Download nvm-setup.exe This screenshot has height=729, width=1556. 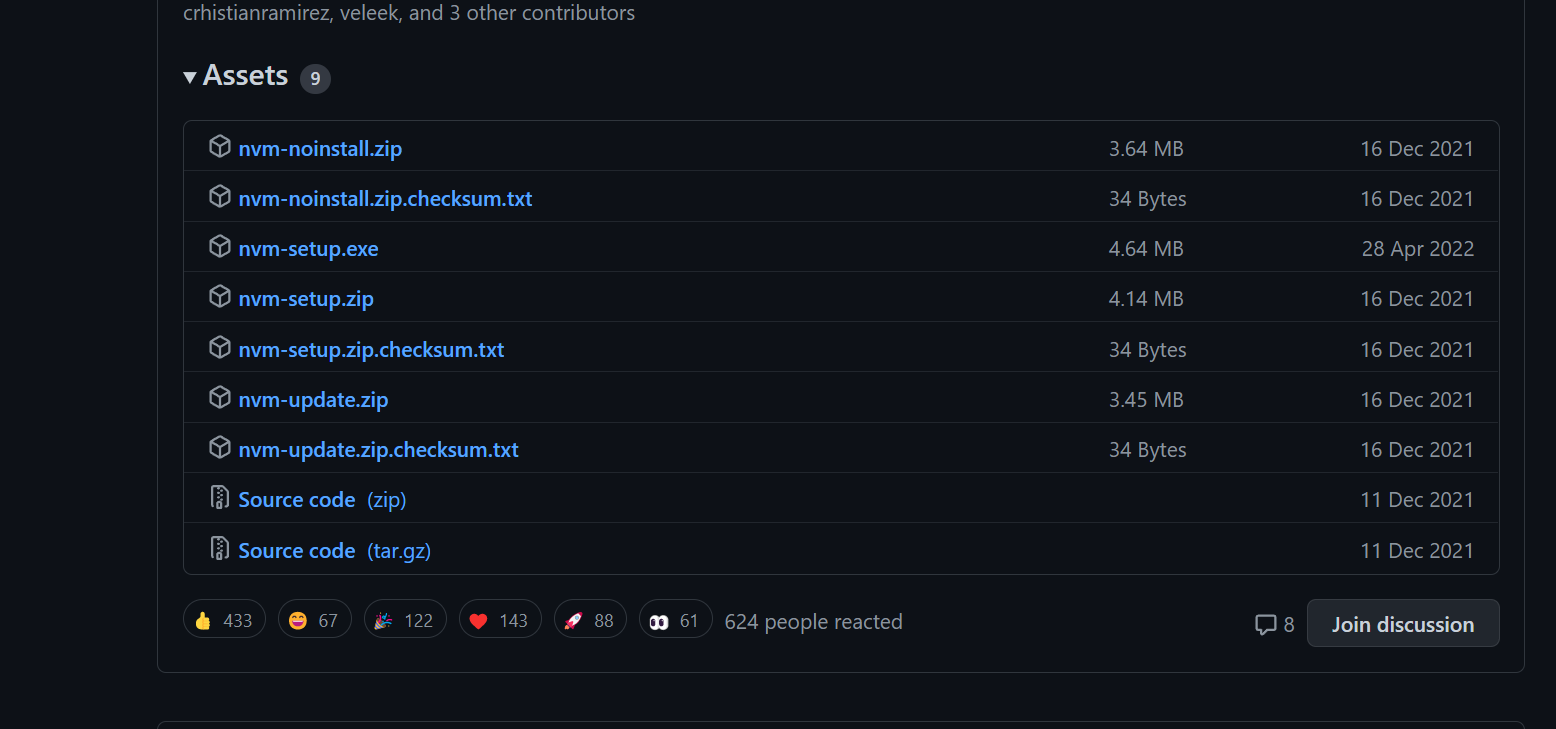tap(308, 249)
